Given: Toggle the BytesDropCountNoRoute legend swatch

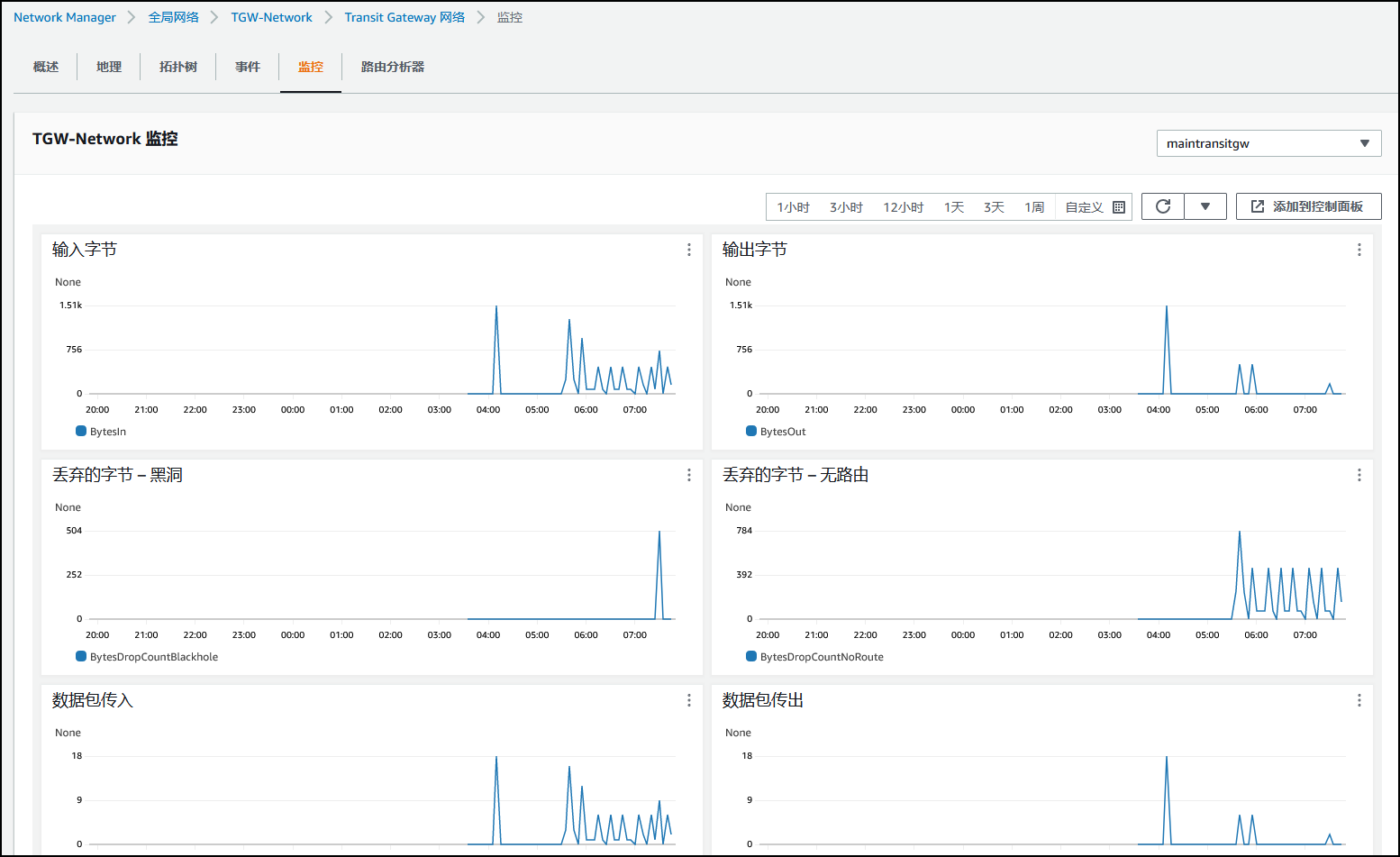Looking at the screenshot, I should tap(751, 657).
